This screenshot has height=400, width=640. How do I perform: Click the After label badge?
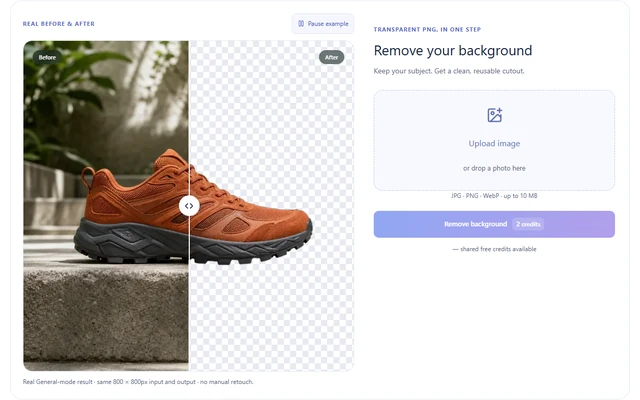coord(331,58)
